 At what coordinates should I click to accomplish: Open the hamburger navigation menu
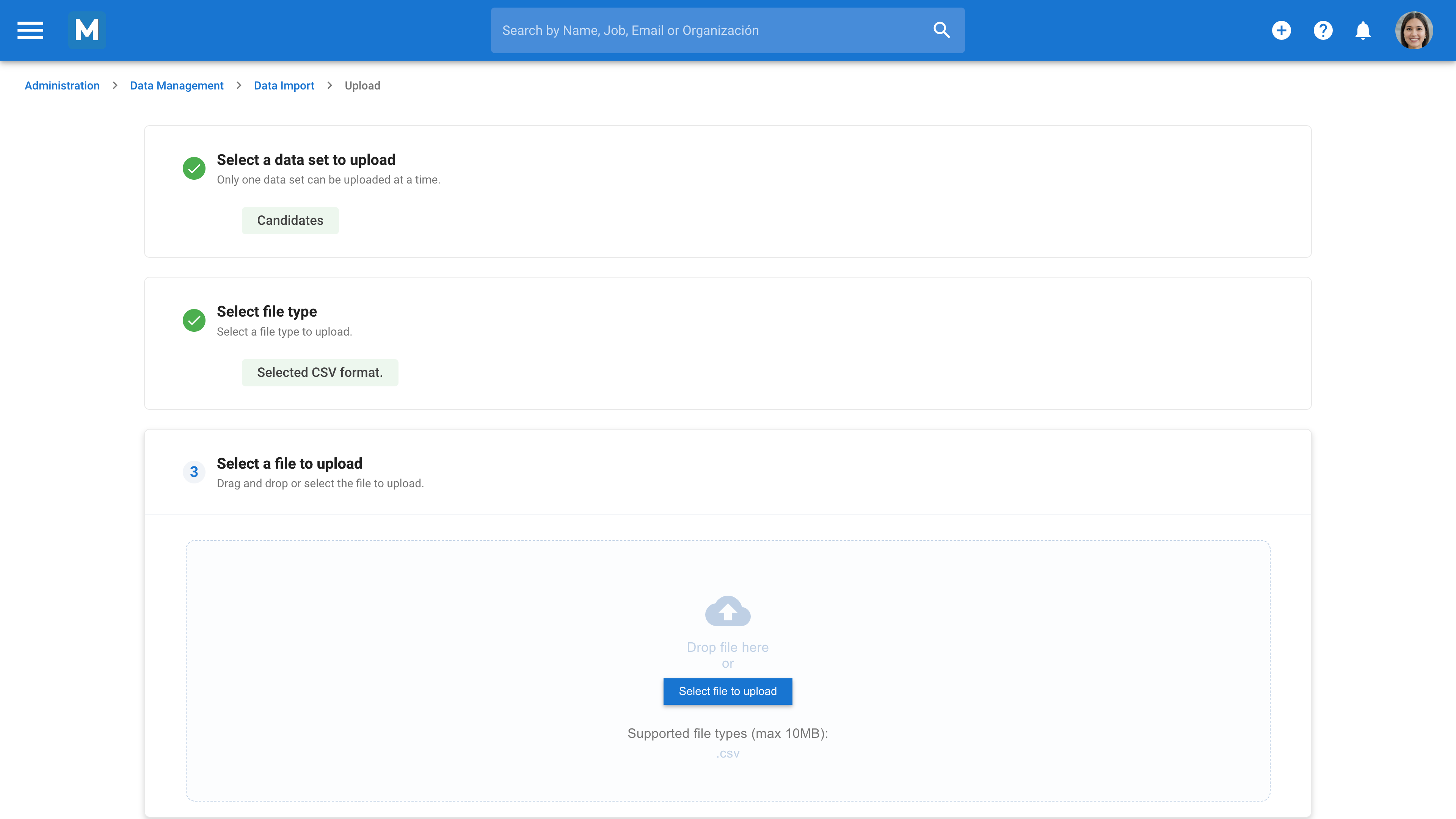click(30, 30)
